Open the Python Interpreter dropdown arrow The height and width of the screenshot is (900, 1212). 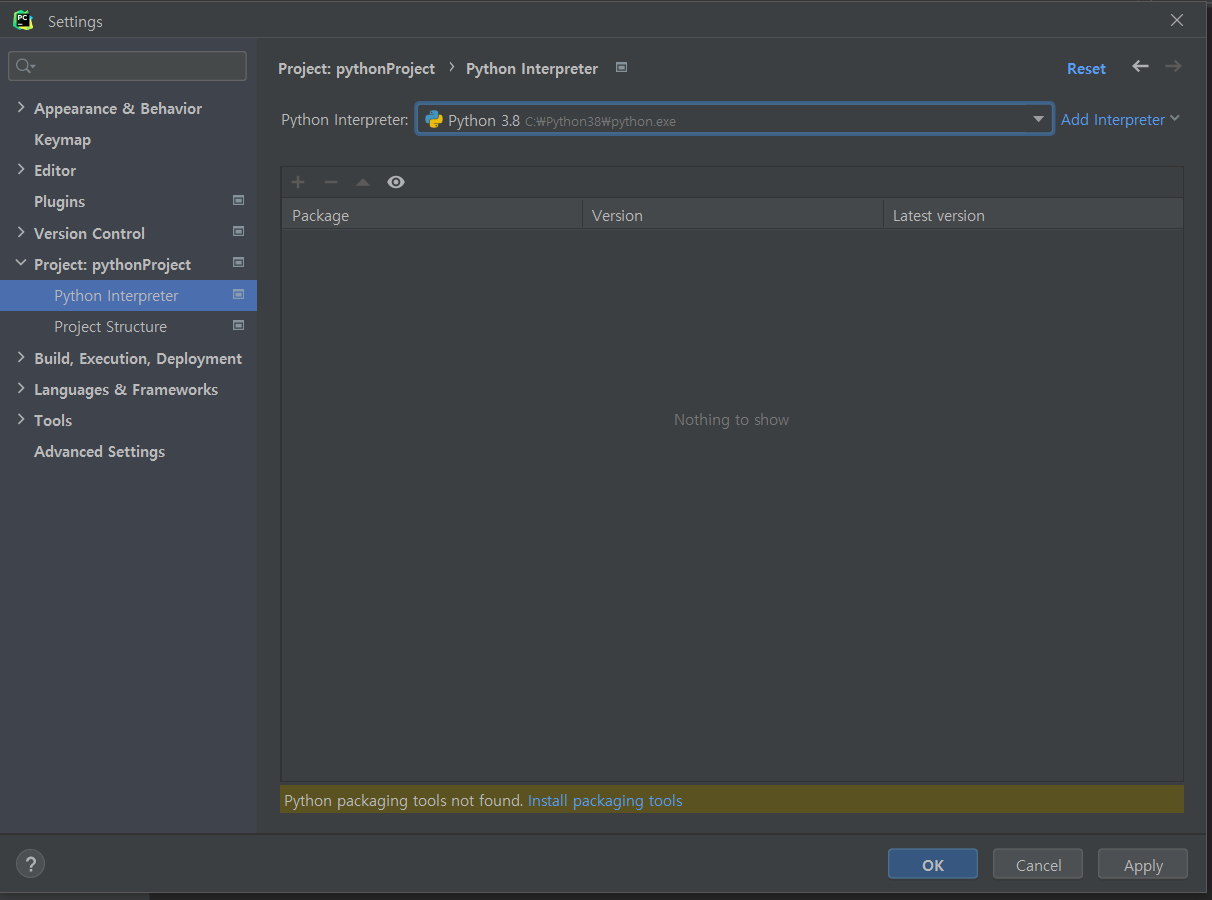1038,120
